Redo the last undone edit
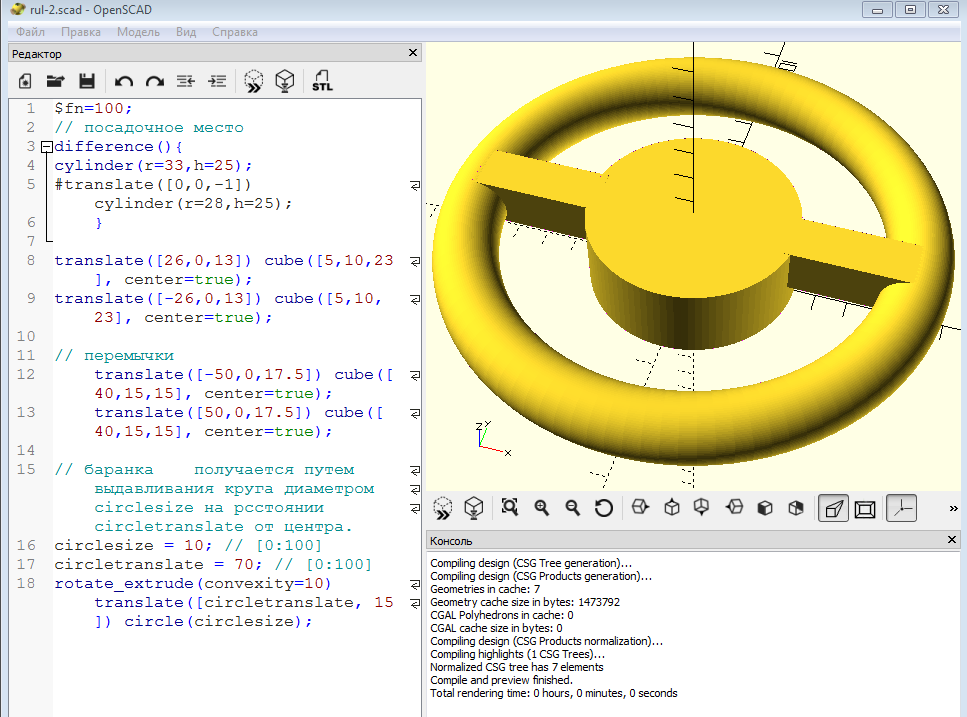The width and height of the screenshot is (967, 717). 155,81
